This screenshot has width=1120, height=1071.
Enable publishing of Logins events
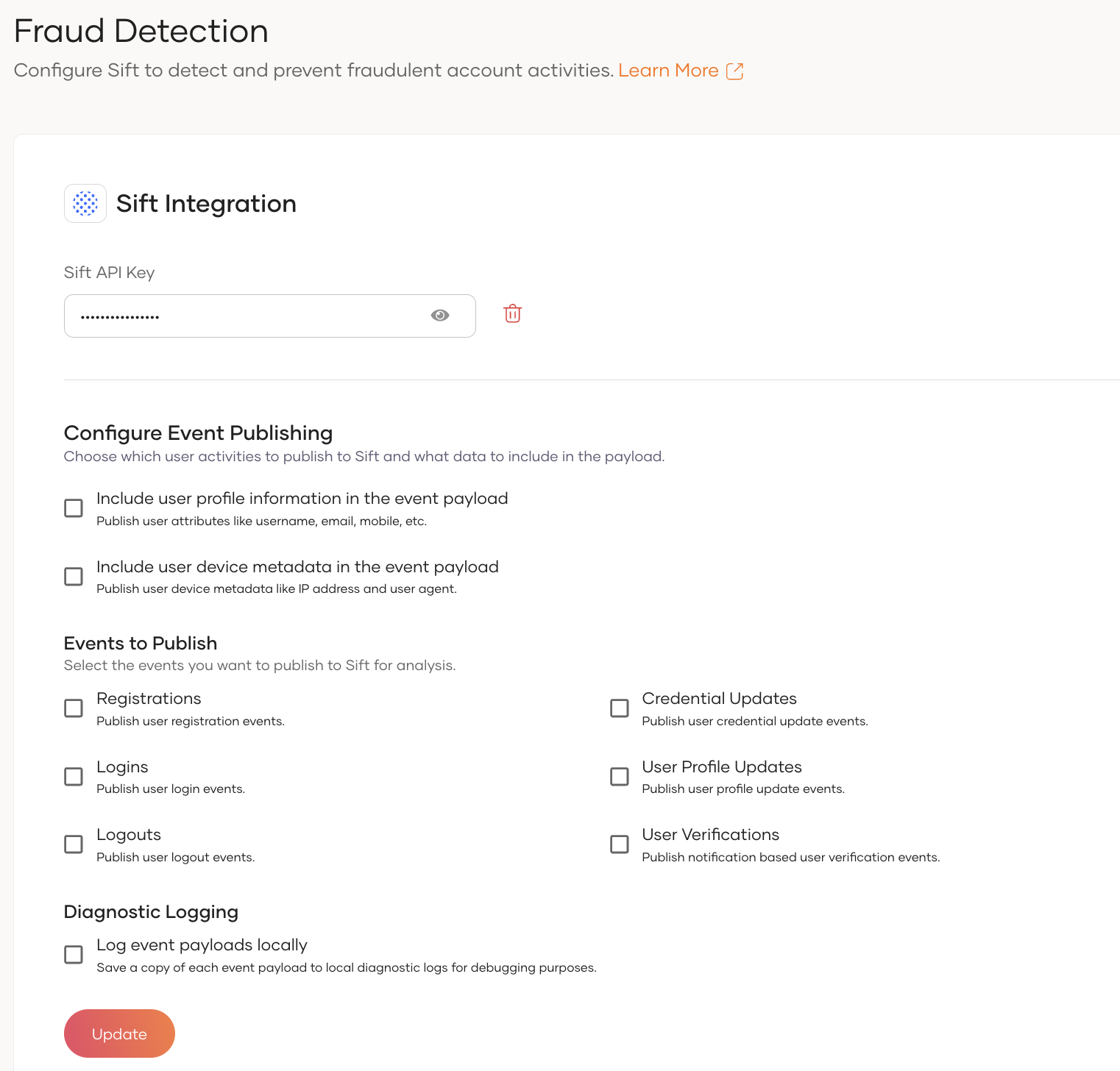point(73,776)
